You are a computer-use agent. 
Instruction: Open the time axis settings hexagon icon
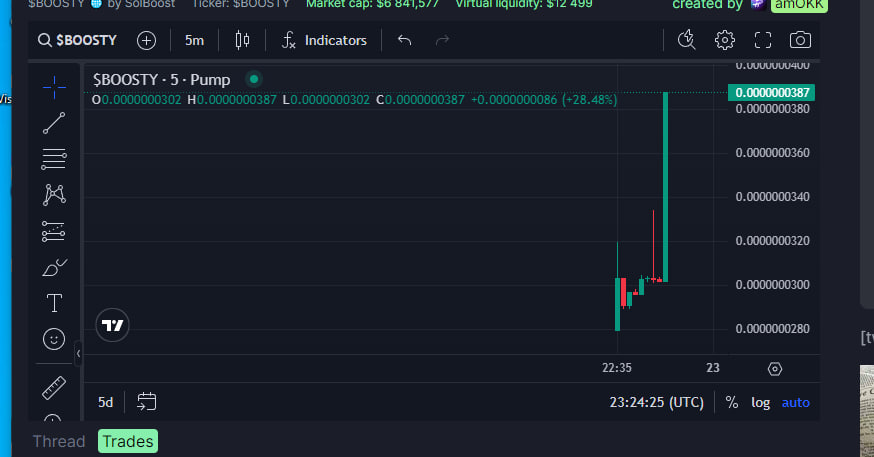click(x=775, y=368)
